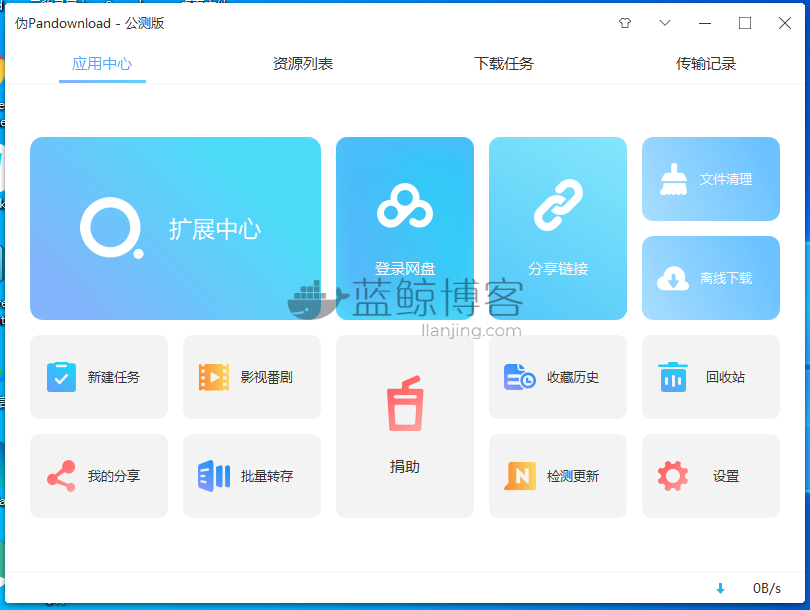Click the 分享链接 chain link icon
The image size is (810, 610).
click(x=558, y=205)
